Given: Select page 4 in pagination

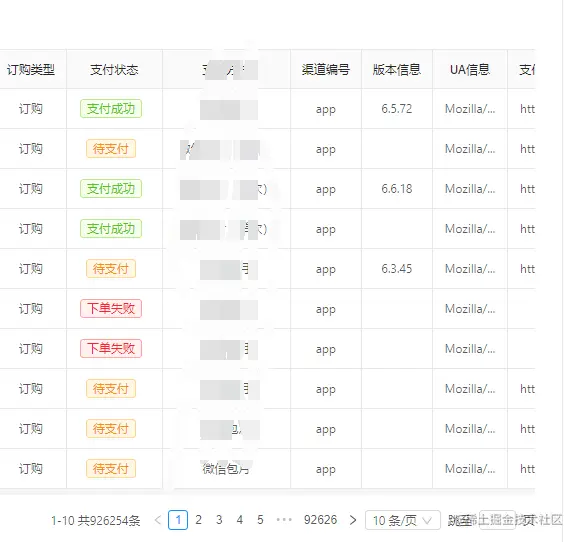Looking at the screenshot, I should pos(240,520).
